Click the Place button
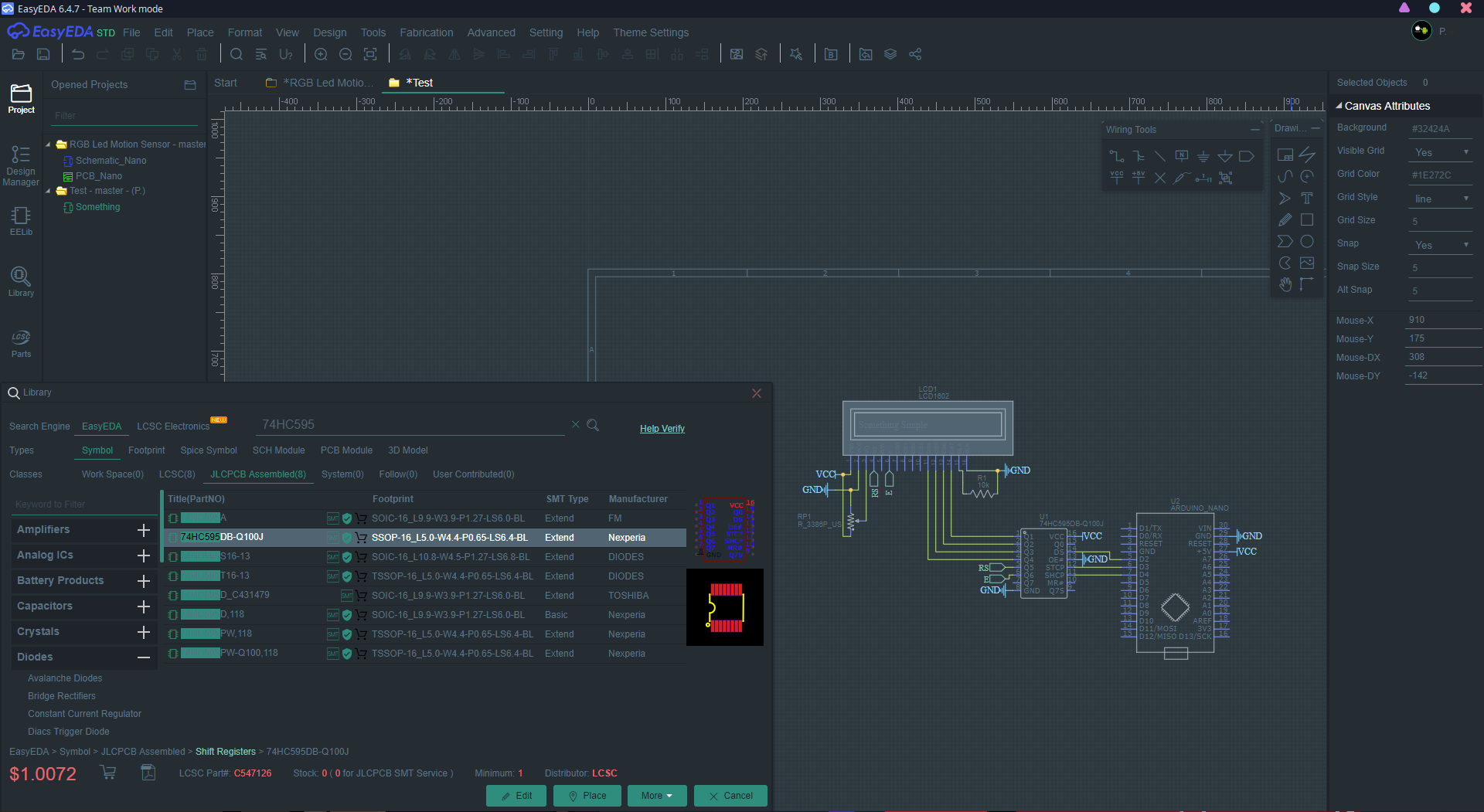The image size is (1484, 812). pyautogui.click(x=587, y=796)
